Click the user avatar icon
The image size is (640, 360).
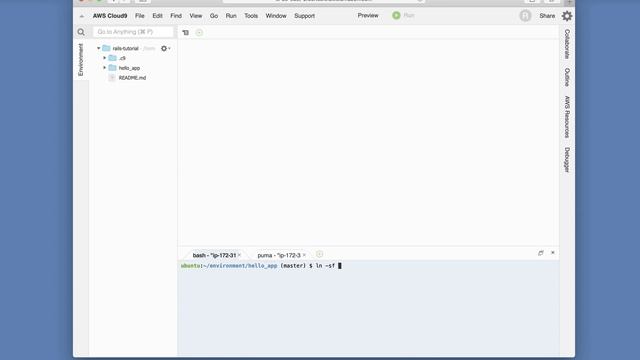(x=525, y=16)
